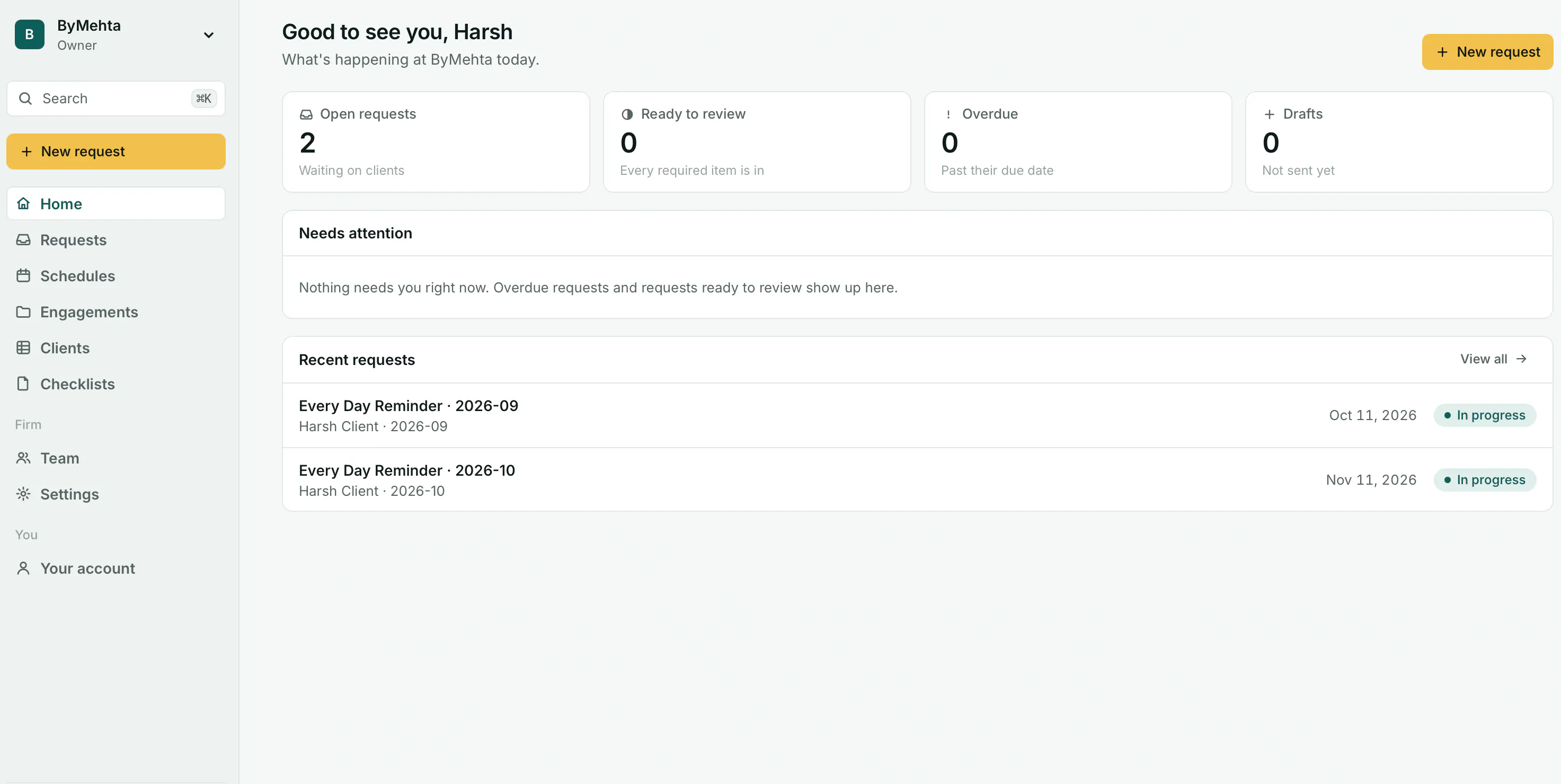Open the Open requests stat card

point(436,142)
